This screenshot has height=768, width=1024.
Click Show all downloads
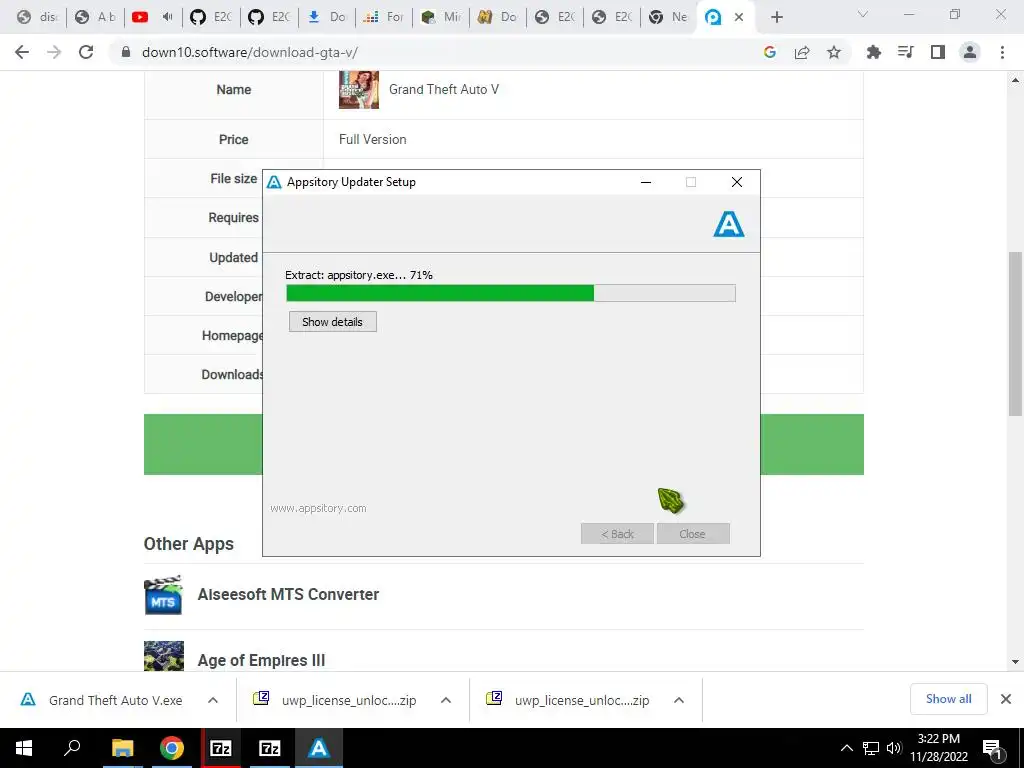[x=948, y=699]
